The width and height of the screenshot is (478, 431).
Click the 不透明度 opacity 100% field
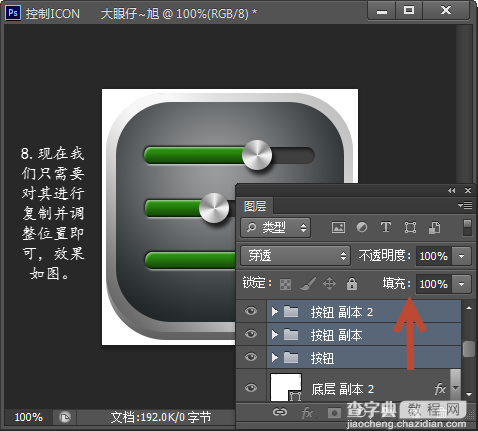(x=434, y=256)
